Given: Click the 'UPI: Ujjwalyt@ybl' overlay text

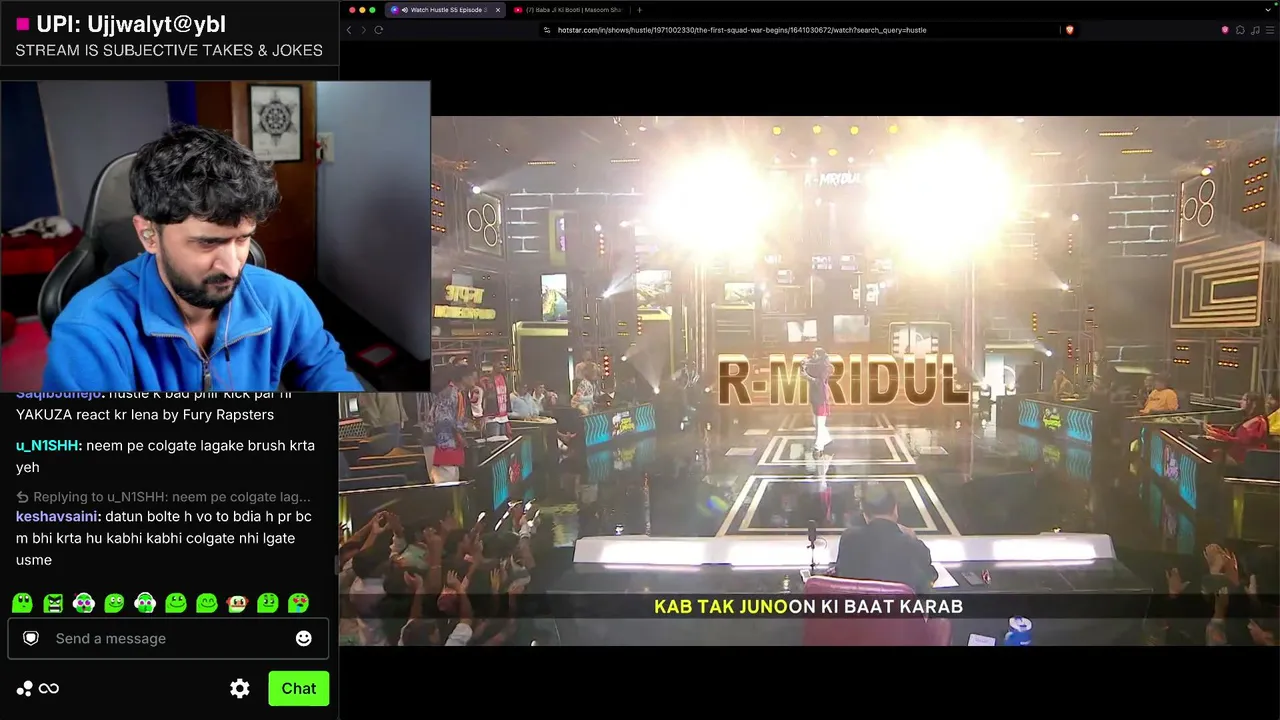Looking at the screenshot, I should point(131,24).
